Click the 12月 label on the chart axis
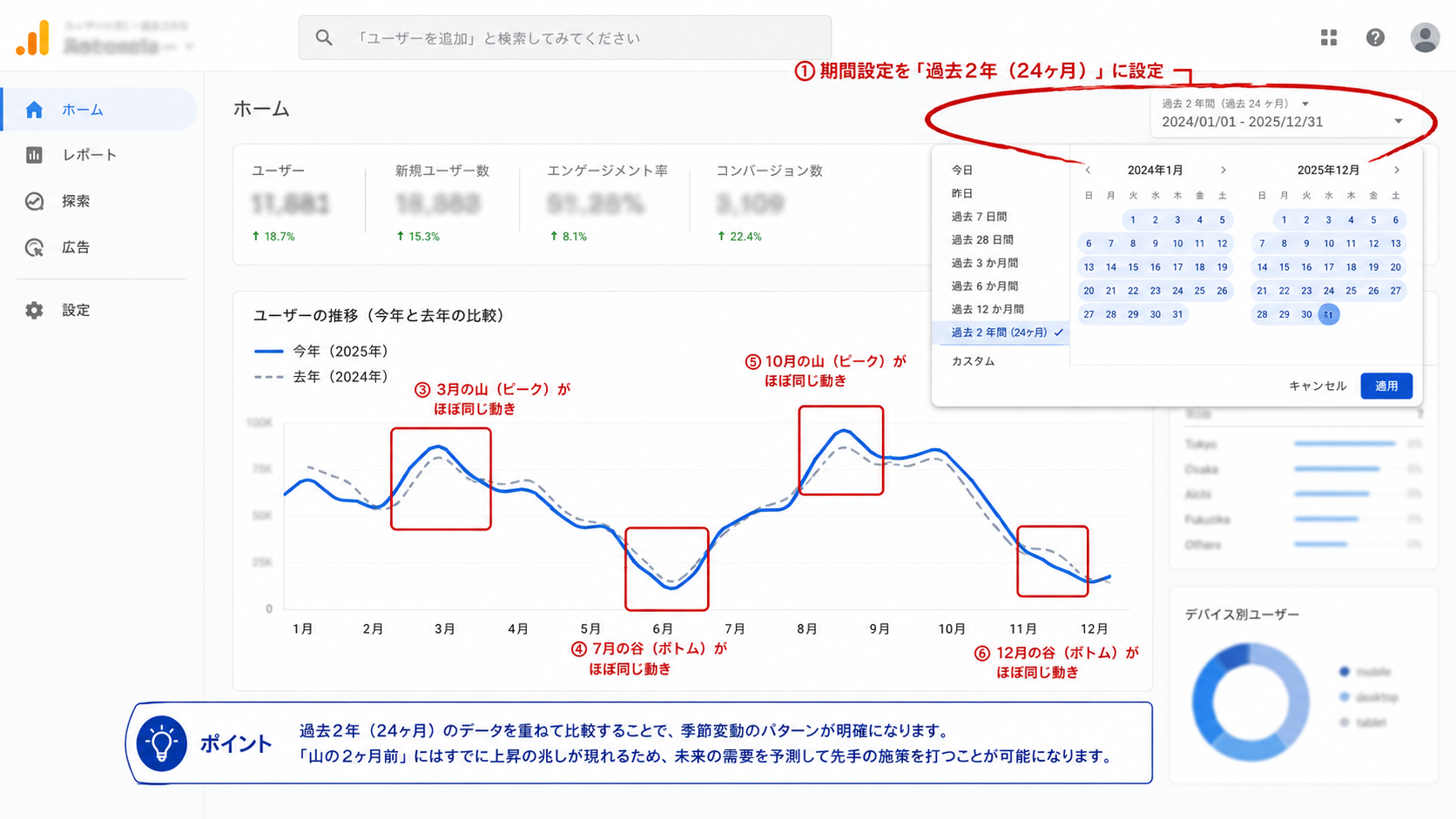This screenshot has width=1456, height=819. (x=1094, y=628)
